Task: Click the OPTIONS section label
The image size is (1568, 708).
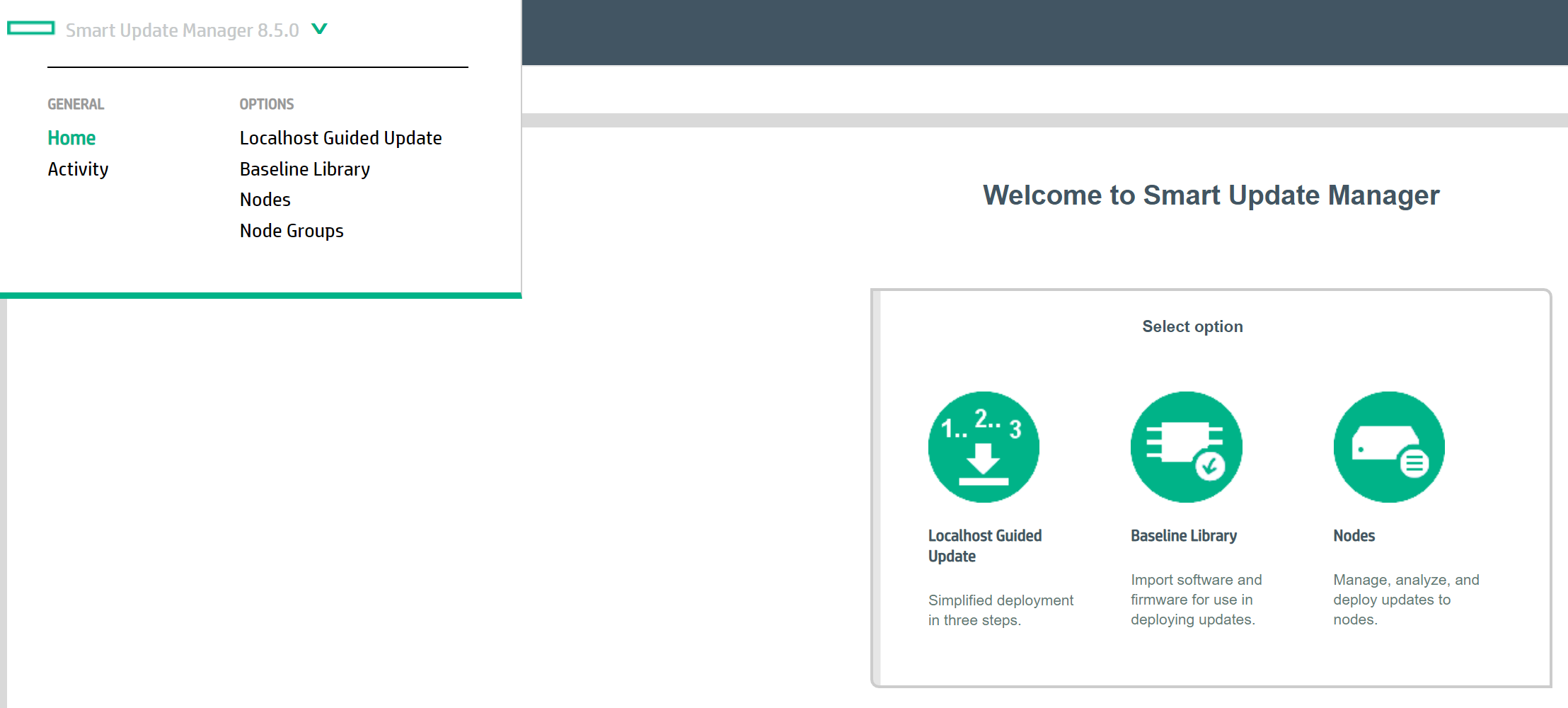Action: 266,104
